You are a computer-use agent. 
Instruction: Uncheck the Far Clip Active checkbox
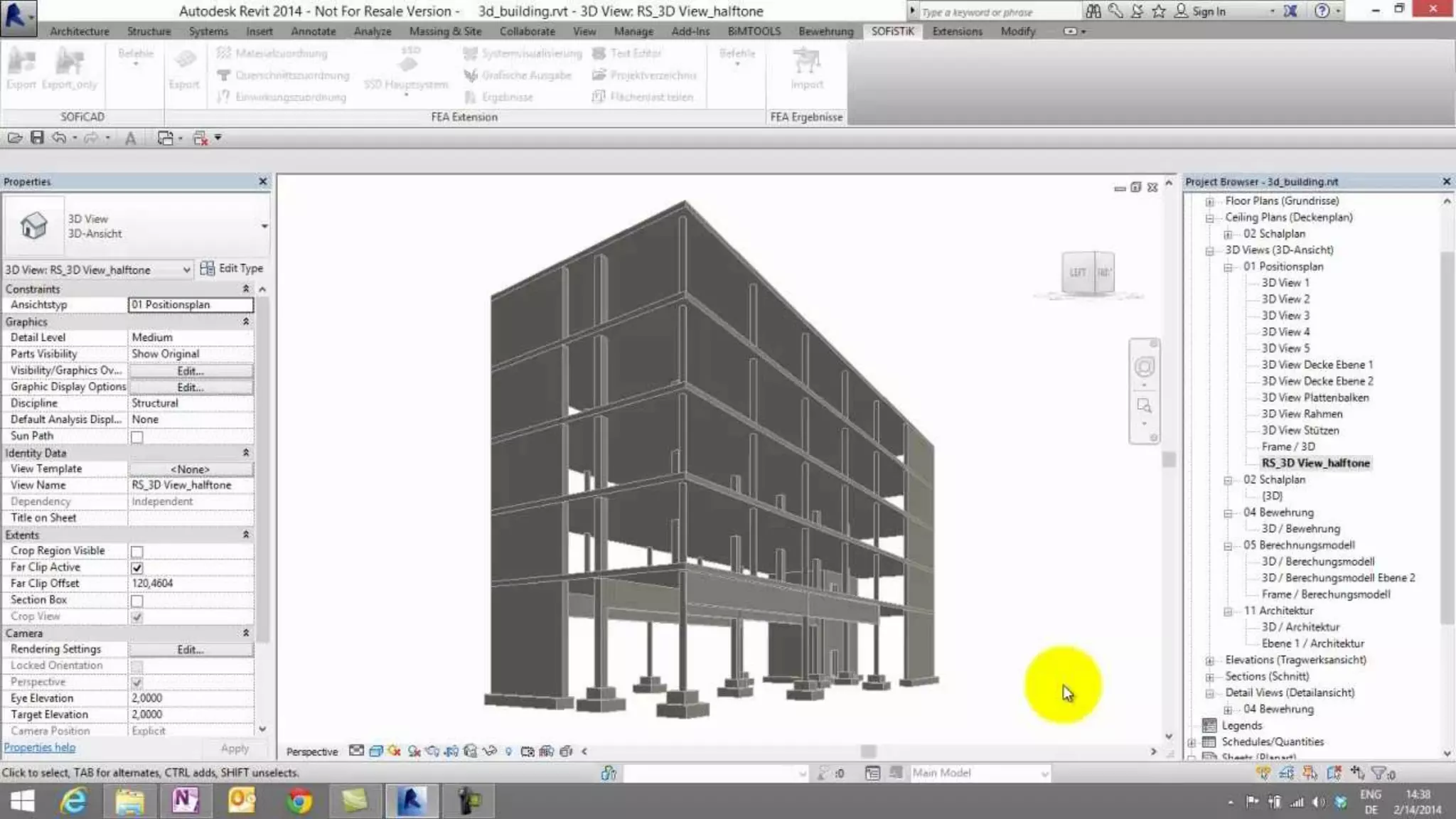pyautogui.click(x=137, y=568)
